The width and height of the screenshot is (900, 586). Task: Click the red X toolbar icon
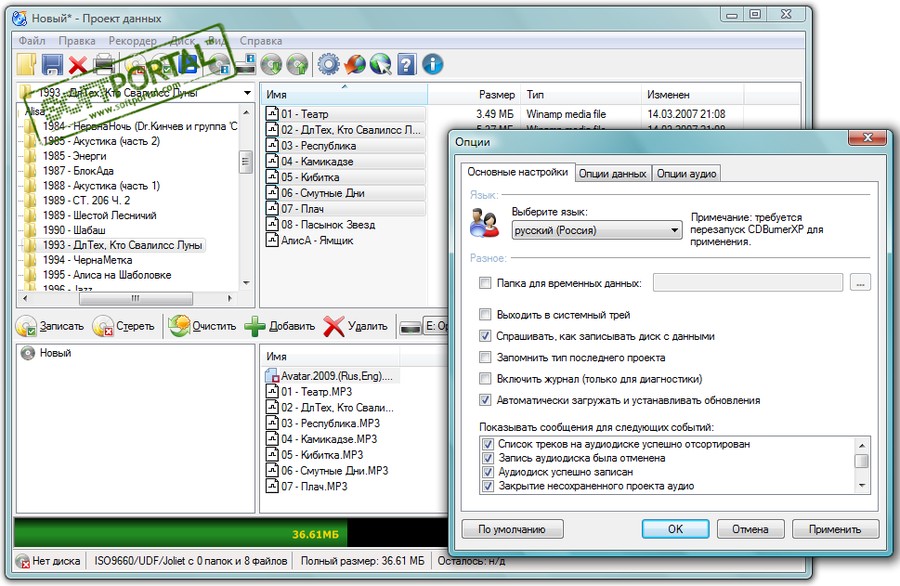pos(77,65)
